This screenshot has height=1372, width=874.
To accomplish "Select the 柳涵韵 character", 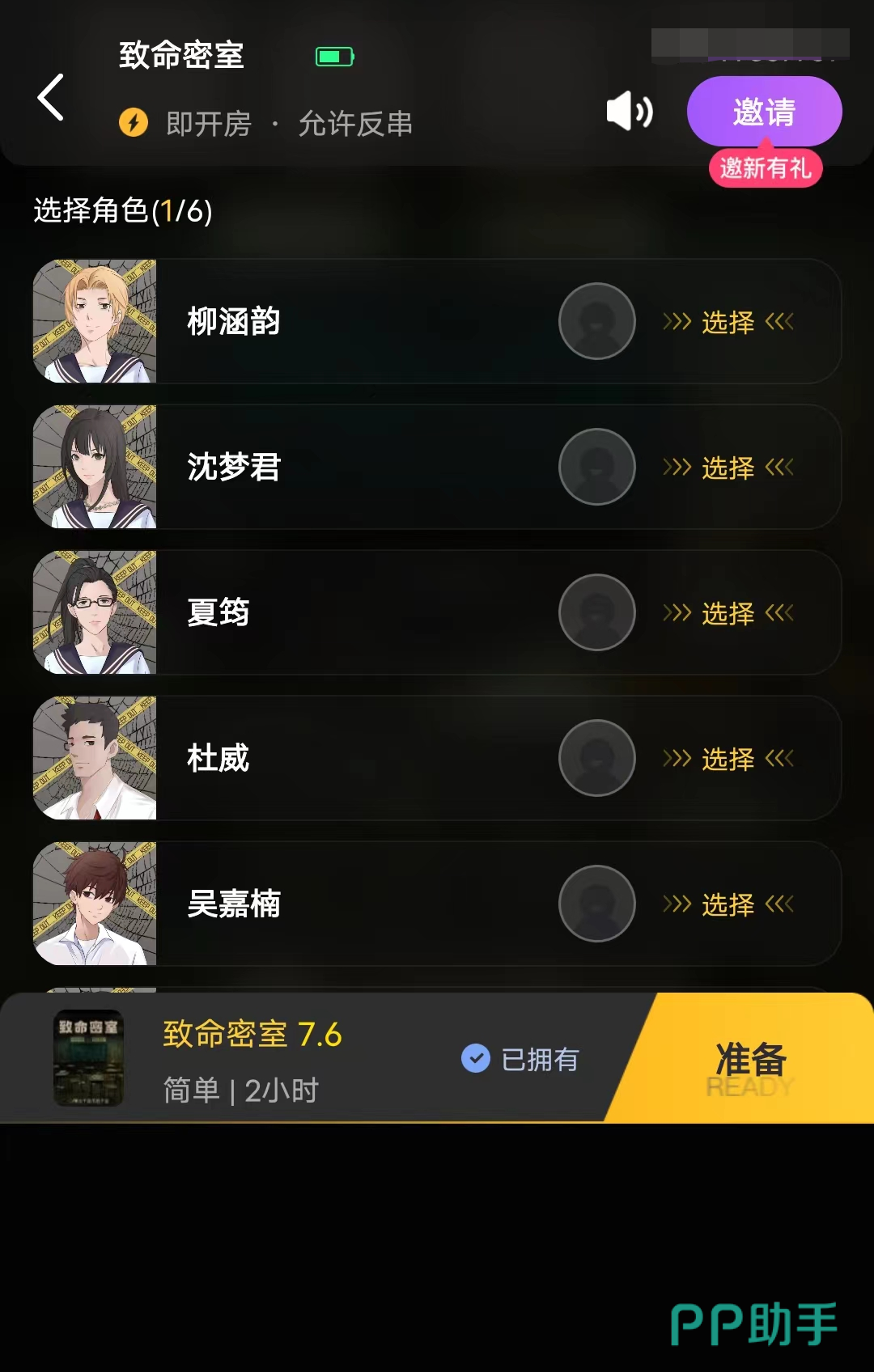I will click(728, 322).
